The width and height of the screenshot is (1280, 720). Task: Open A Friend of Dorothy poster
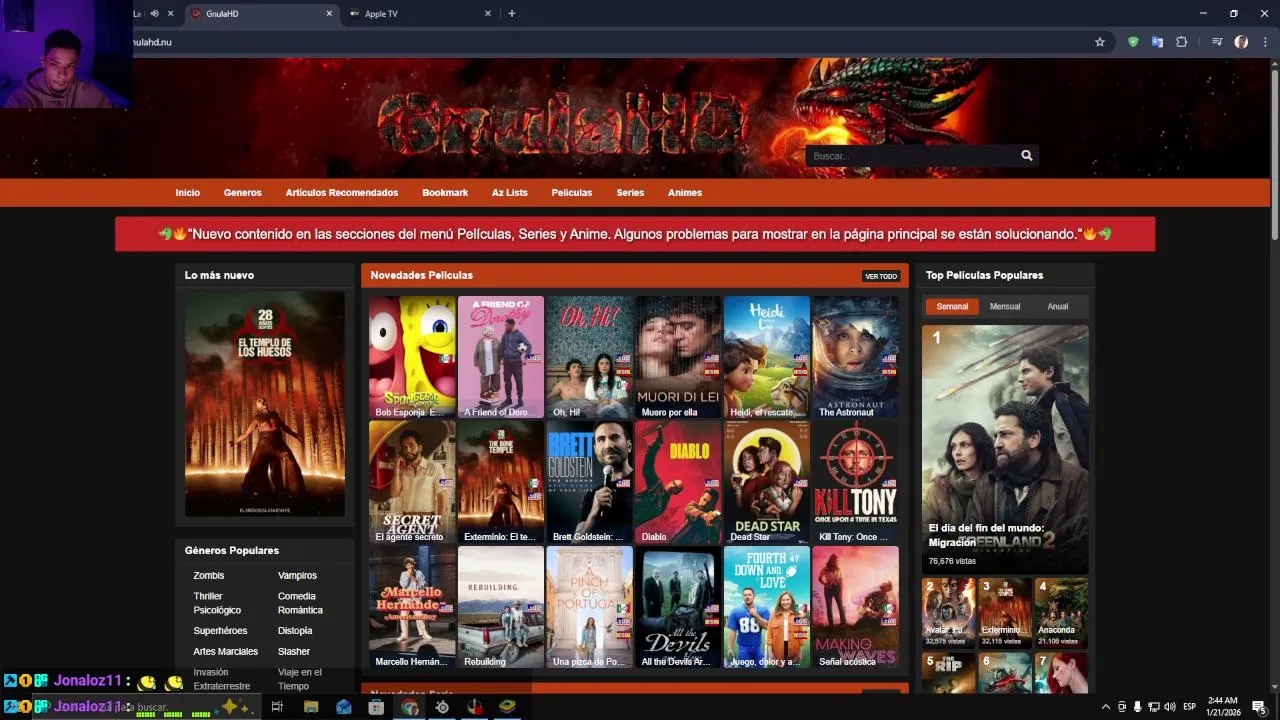(501, 357)
